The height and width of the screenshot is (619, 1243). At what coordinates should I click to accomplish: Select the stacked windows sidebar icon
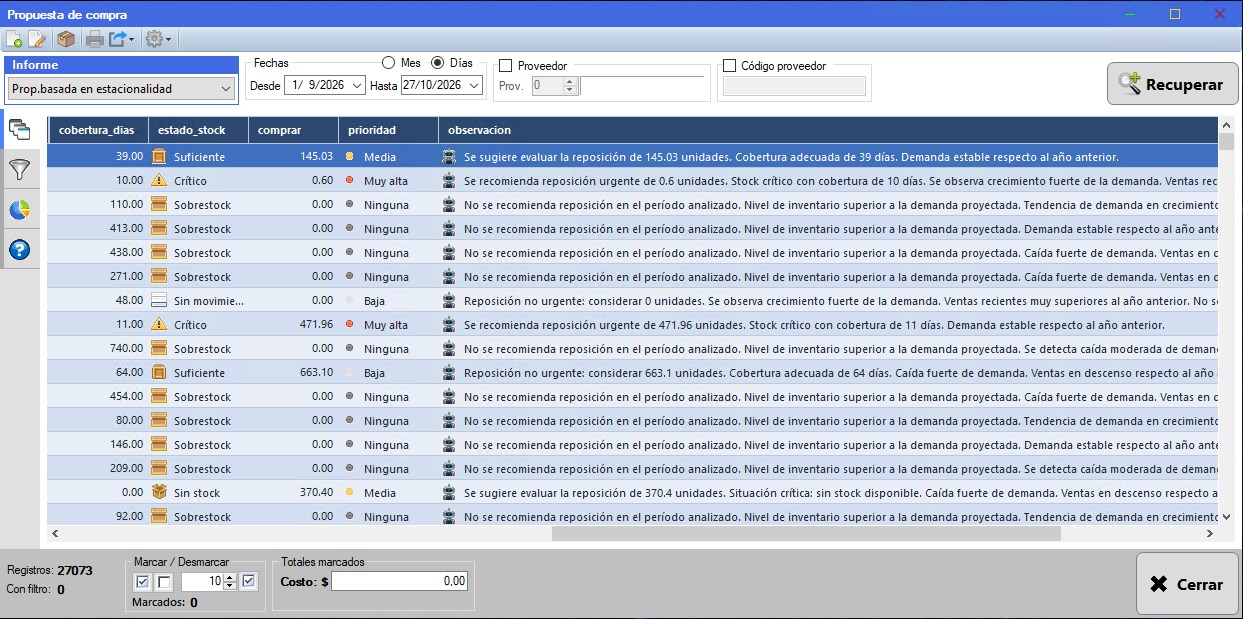tap(19, 129)
